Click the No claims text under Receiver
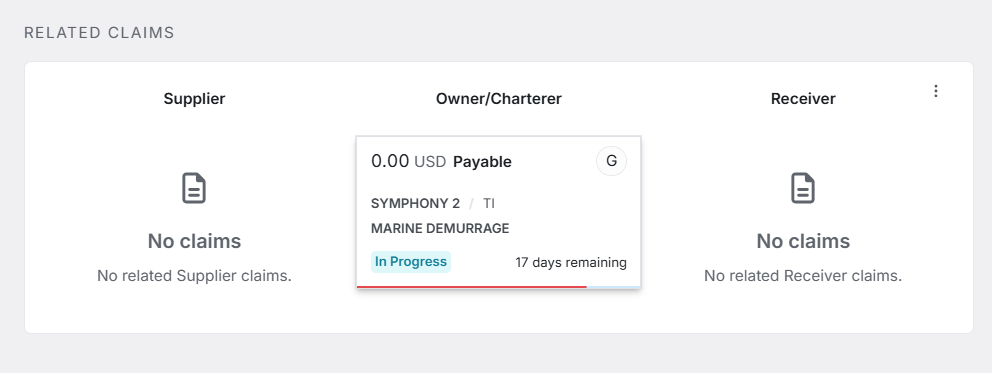992x373 pixels. tap(803, 241)
